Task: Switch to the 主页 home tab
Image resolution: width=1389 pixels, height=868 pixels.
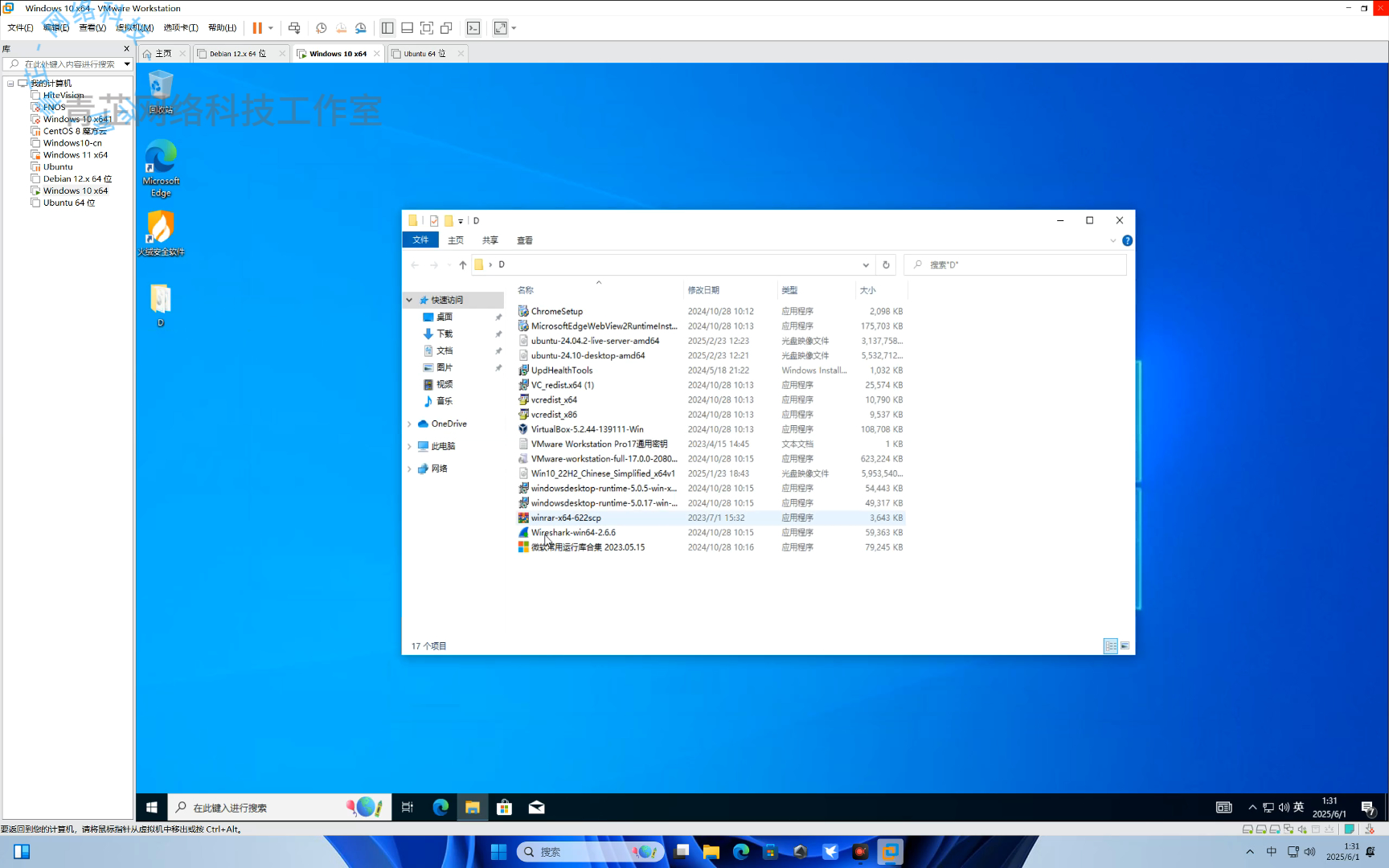Action: (163, 54)
